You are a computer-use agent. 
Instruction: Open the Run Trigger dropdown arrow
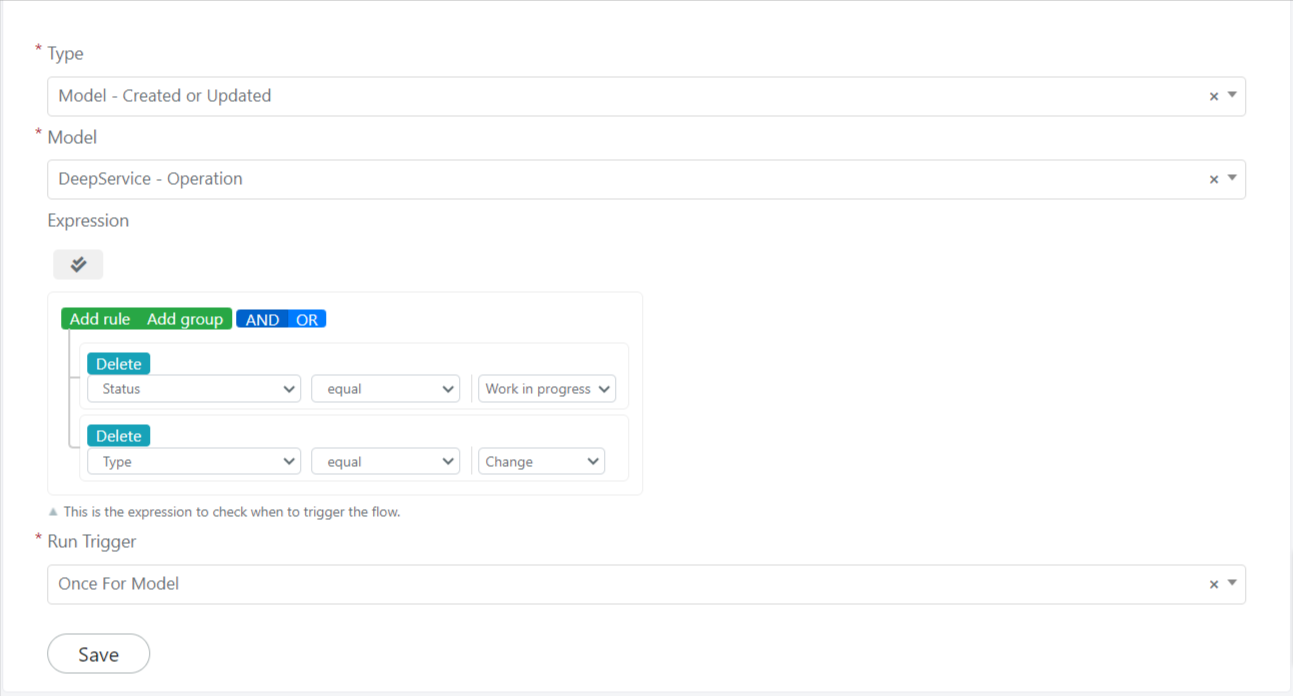pyautogui.click(x=1232, y=583)
